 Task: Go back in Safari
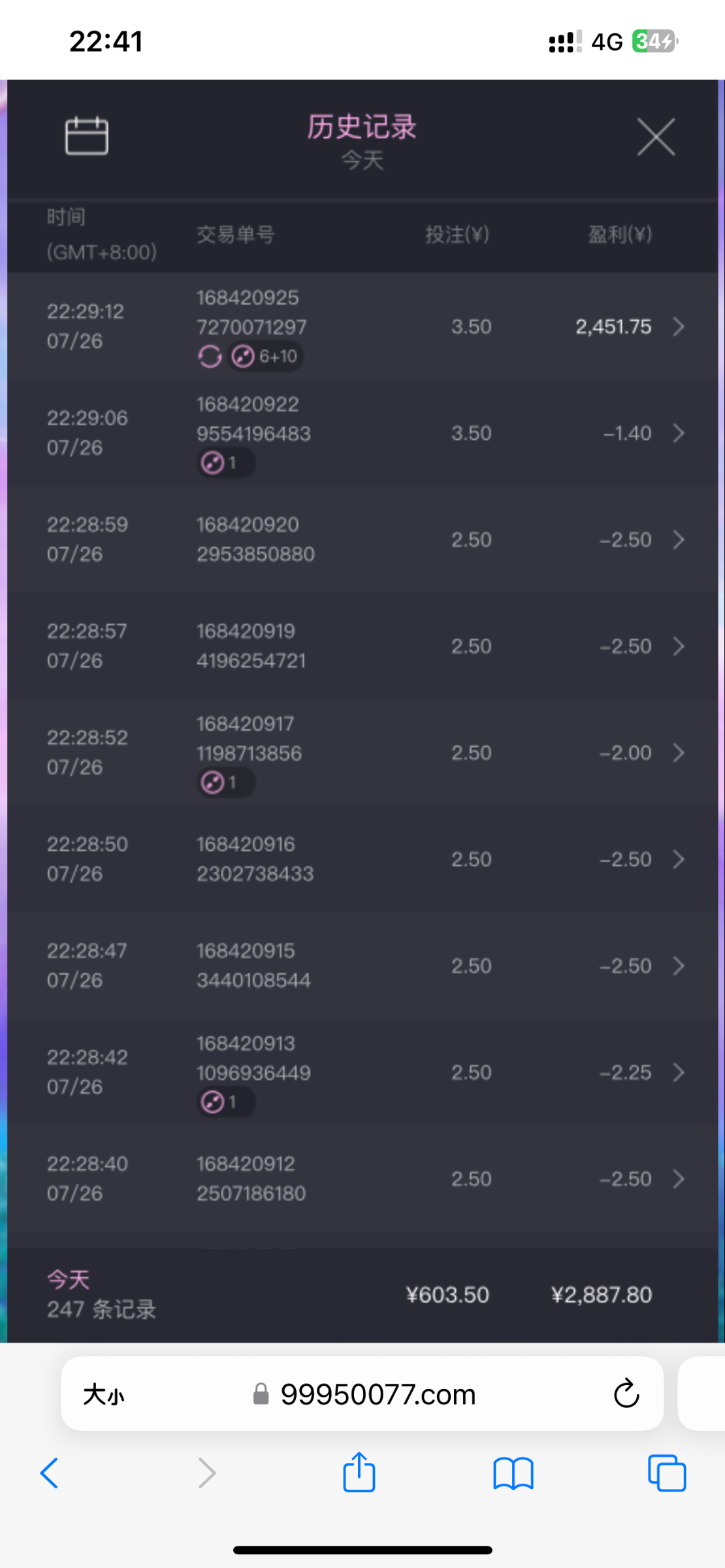pyautogui.click(x=50, y=1473)
